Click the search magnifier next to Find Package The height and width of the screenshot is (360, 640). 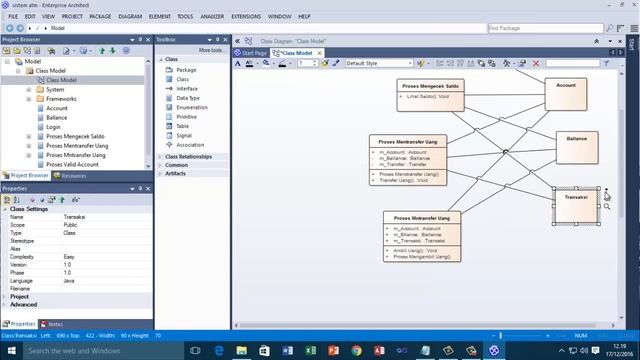point(609,28)
